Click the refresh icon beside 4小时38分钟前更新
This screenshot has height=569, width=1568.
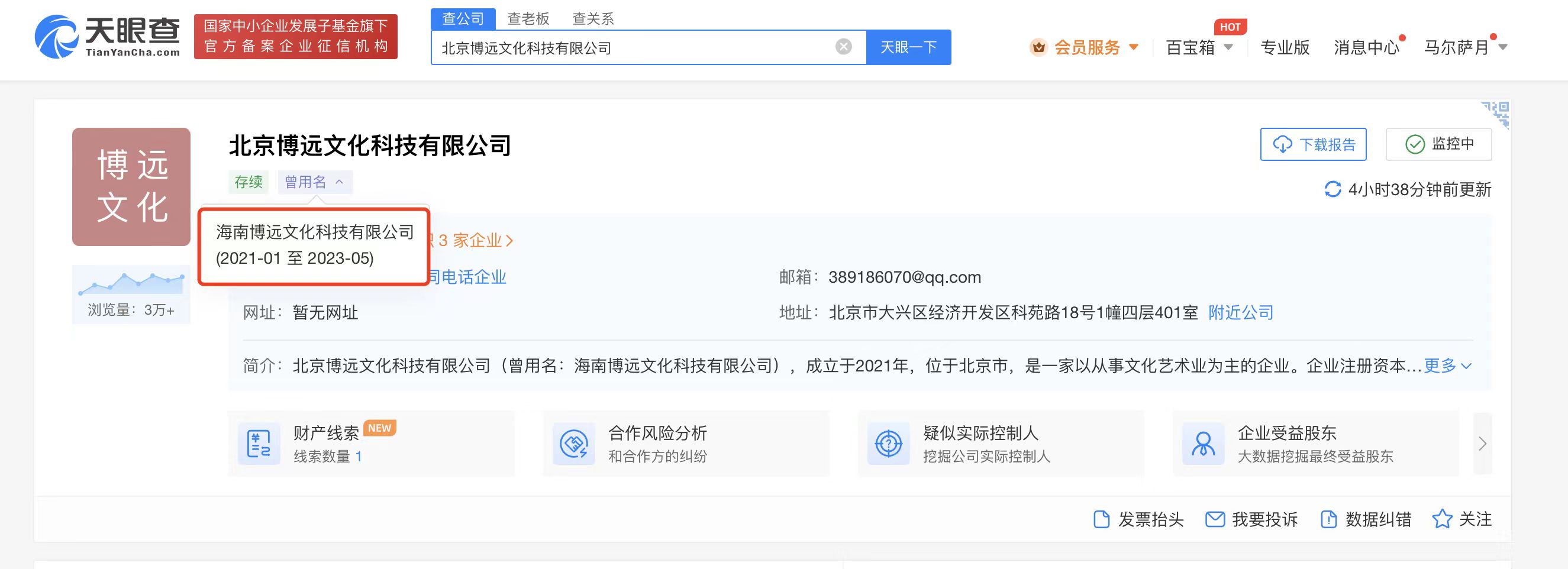(1333, 189)
